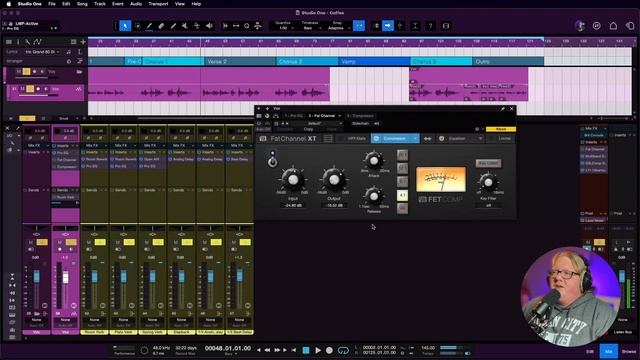Screen dimensions: 640x360
Task: Click the zoom magnifier toolbar icon
Action: tap(247, 26)
